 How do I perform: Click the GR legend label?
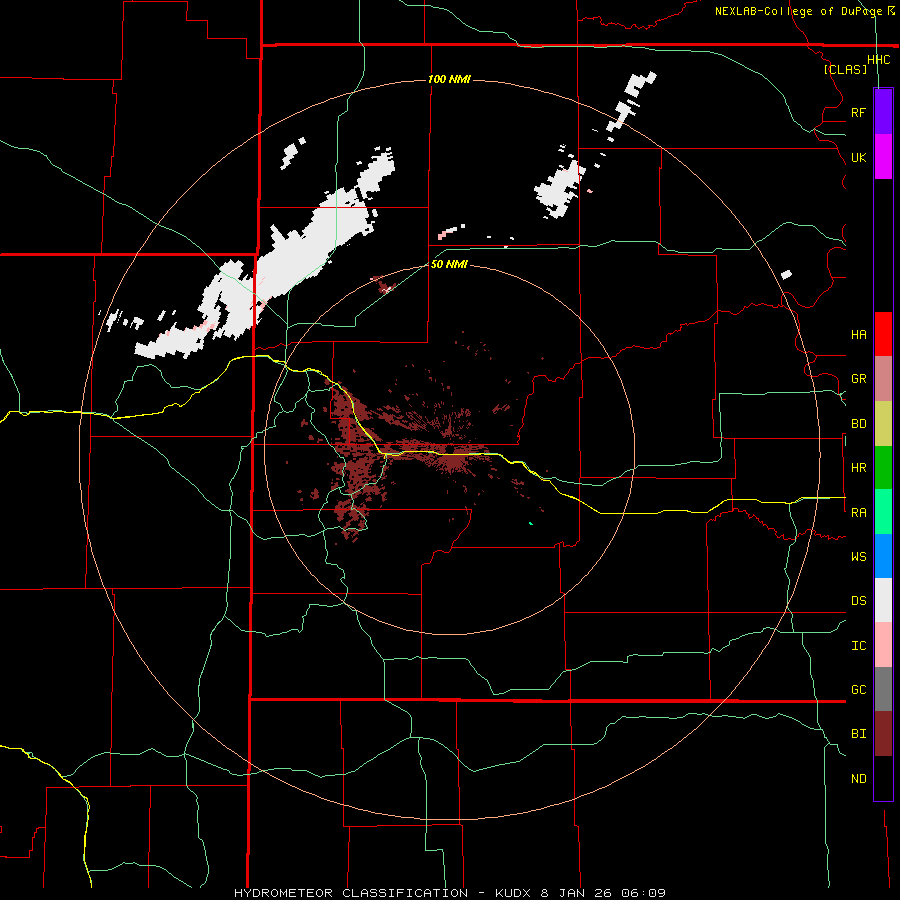(858, 379)
